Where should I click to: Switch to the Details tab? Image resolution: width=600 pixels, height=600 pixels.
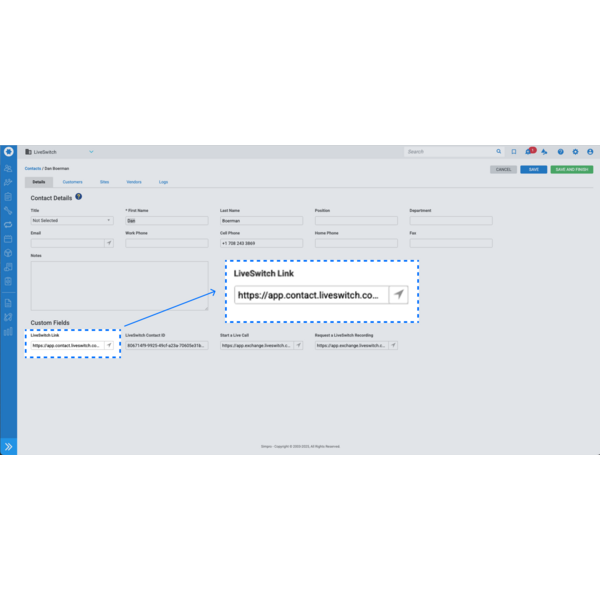(39, 182)
